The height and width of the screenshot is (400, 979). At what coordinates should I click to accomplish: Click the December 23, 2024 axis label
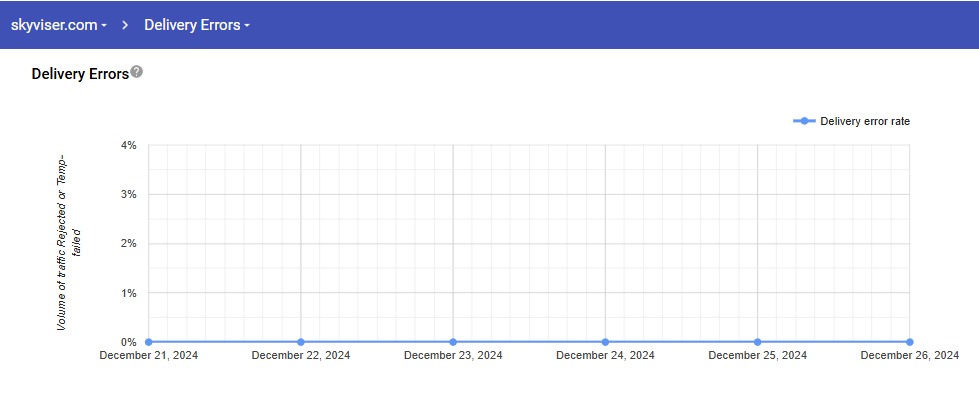tap(453, 355)
